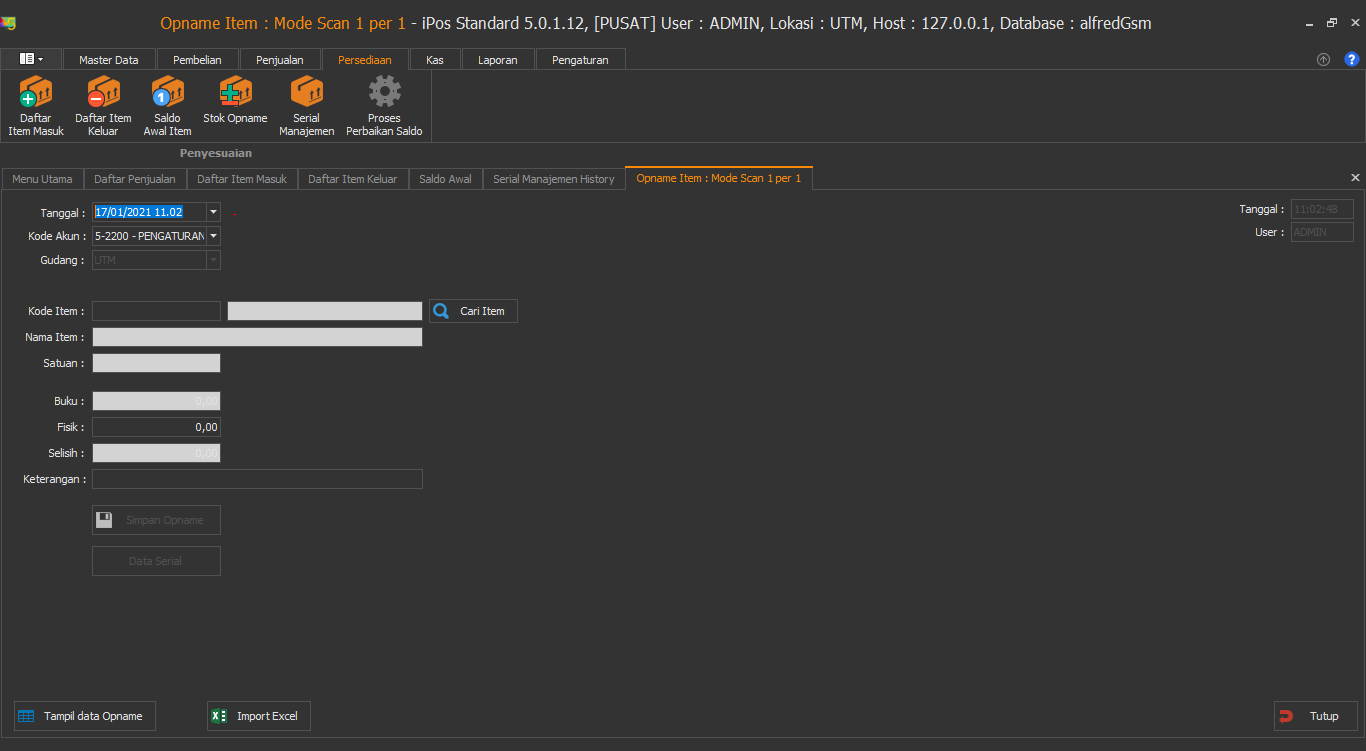Click the Keterangan text field

[x=257, y=479]
